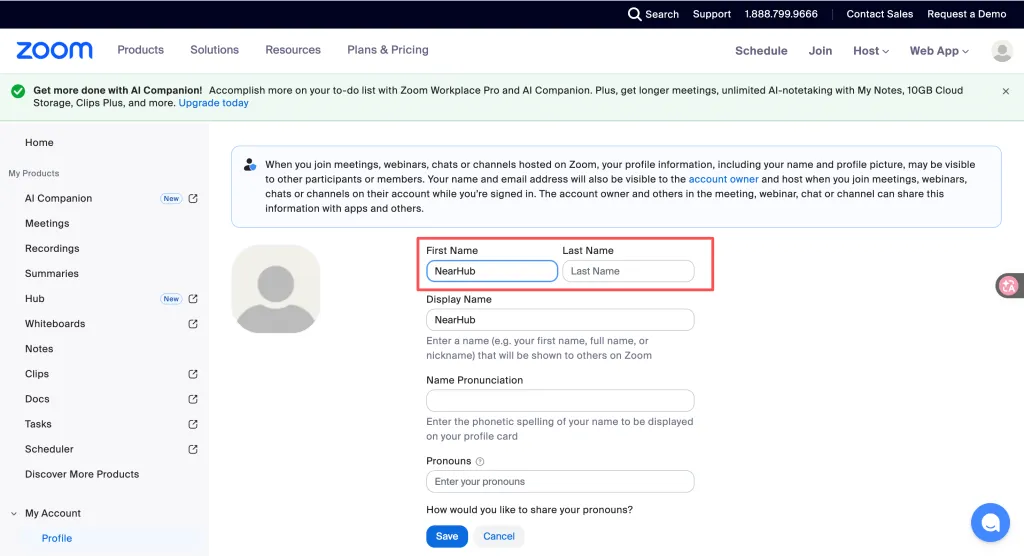This screenshot has height=556, width=1024.
Task: Click the Pronouns help question icon
Action: coord(480,461)
